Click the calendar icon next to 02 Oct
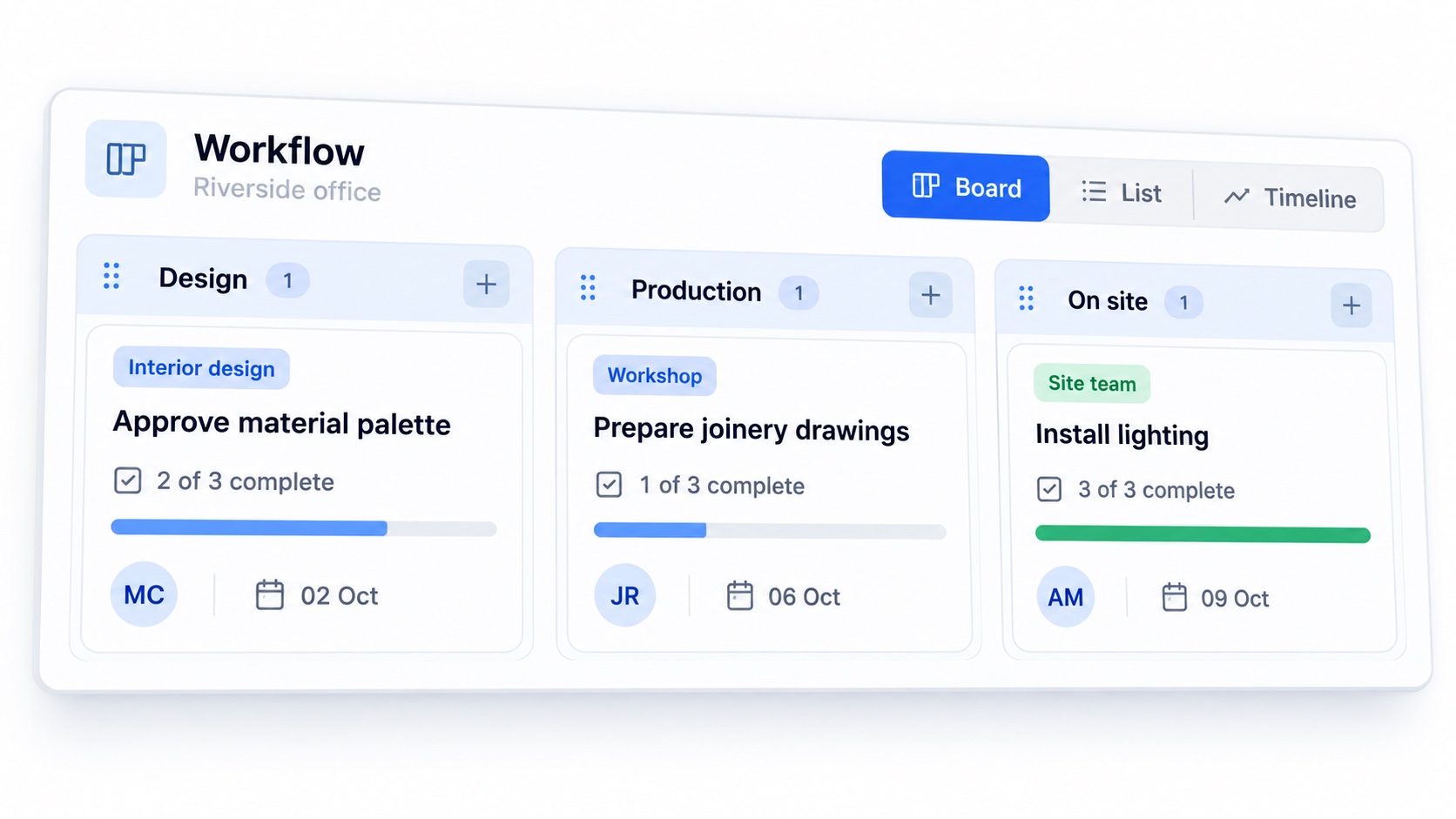The width and height of the screenshot is (1456, 819). point(270,595)
